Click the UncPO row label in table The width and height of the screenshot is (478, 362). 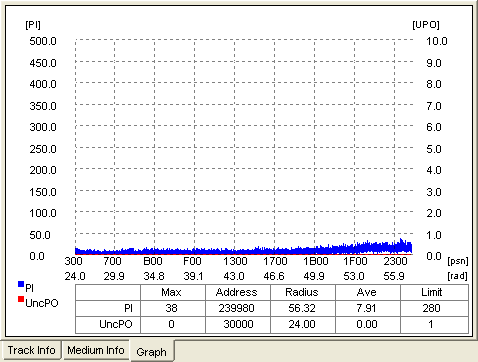(116, 324)
